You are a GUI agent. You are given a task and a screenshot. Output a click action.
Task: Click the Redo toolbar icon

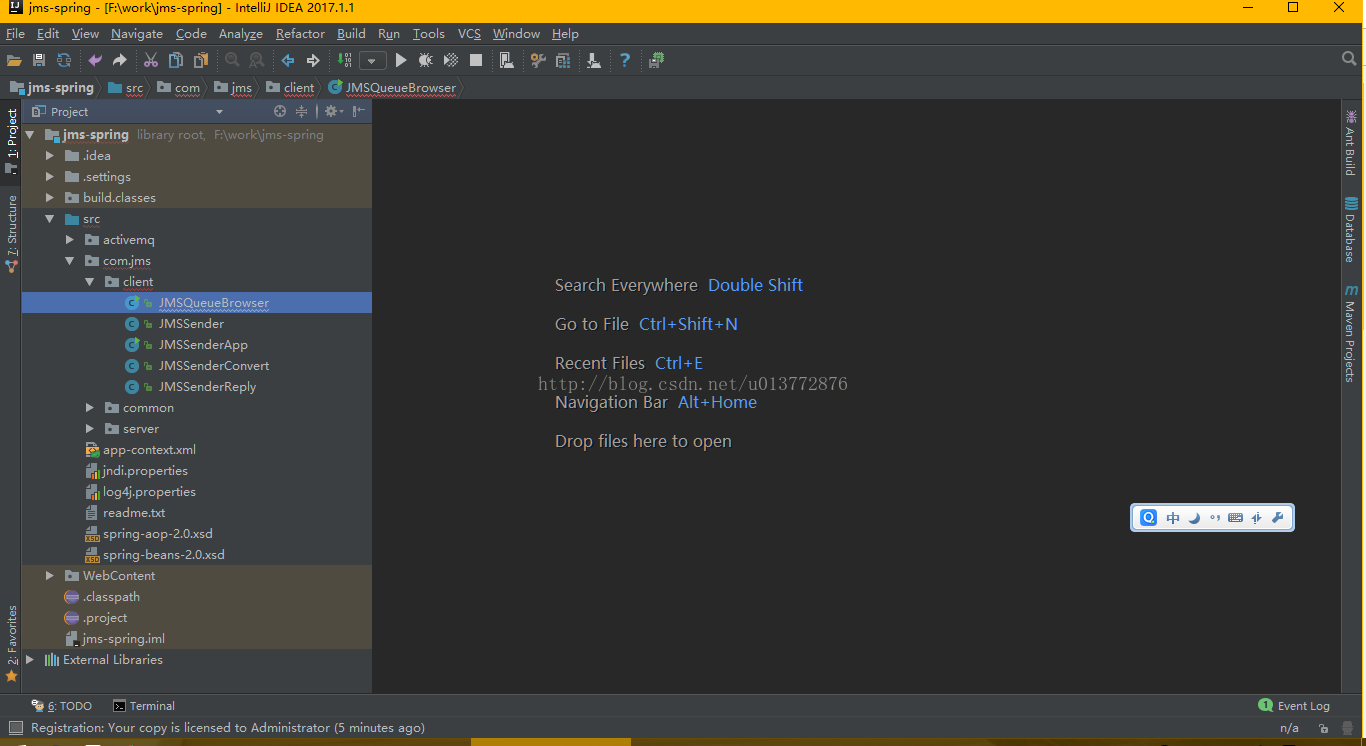click(120, 60)
